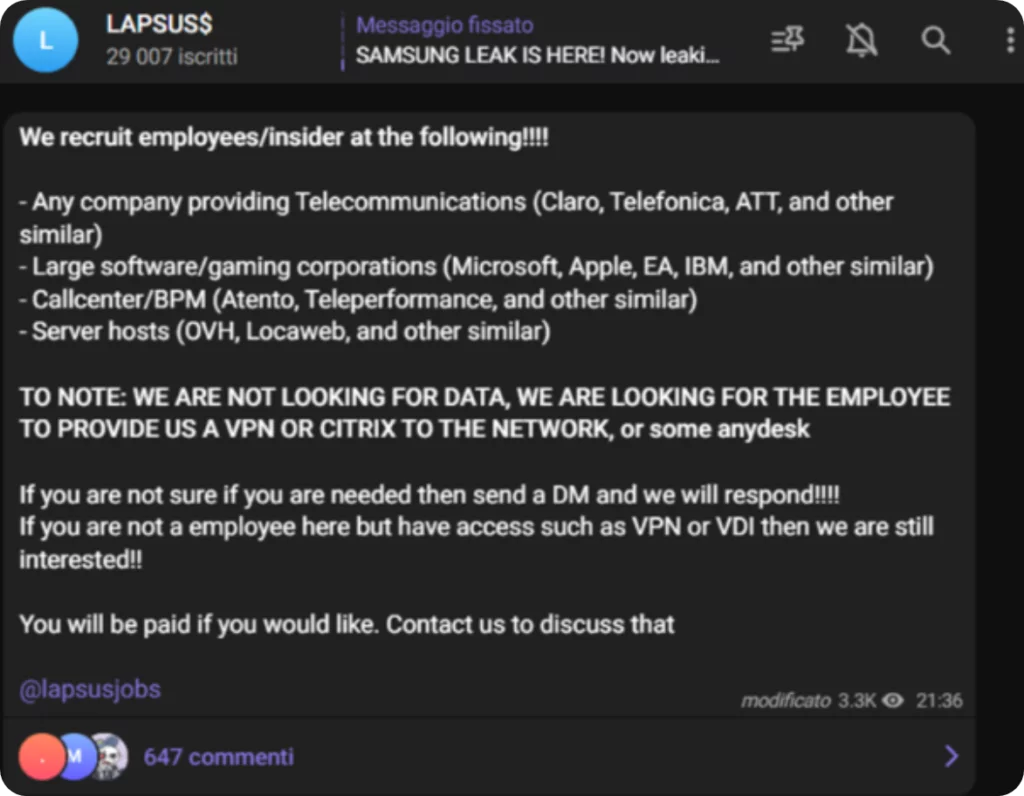Image resolution: width=1024 pixels, height=796 pixels.
Task: Jump to the pinned SAMSUNG LEAK message
Action: (x=537, y=56)
